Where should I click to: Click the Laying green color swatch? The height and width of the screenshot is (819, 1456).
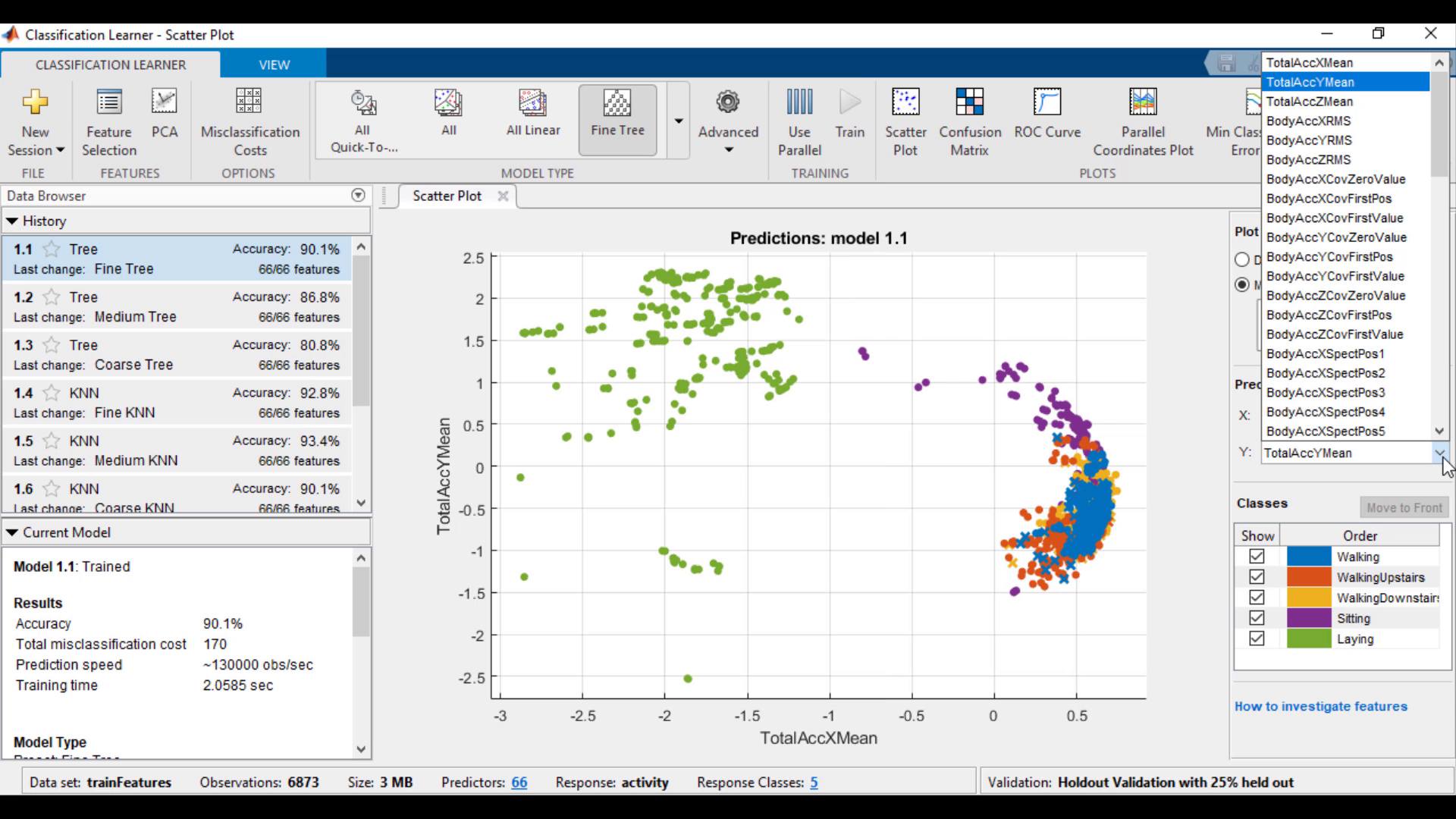click(x=1309, y=639)
